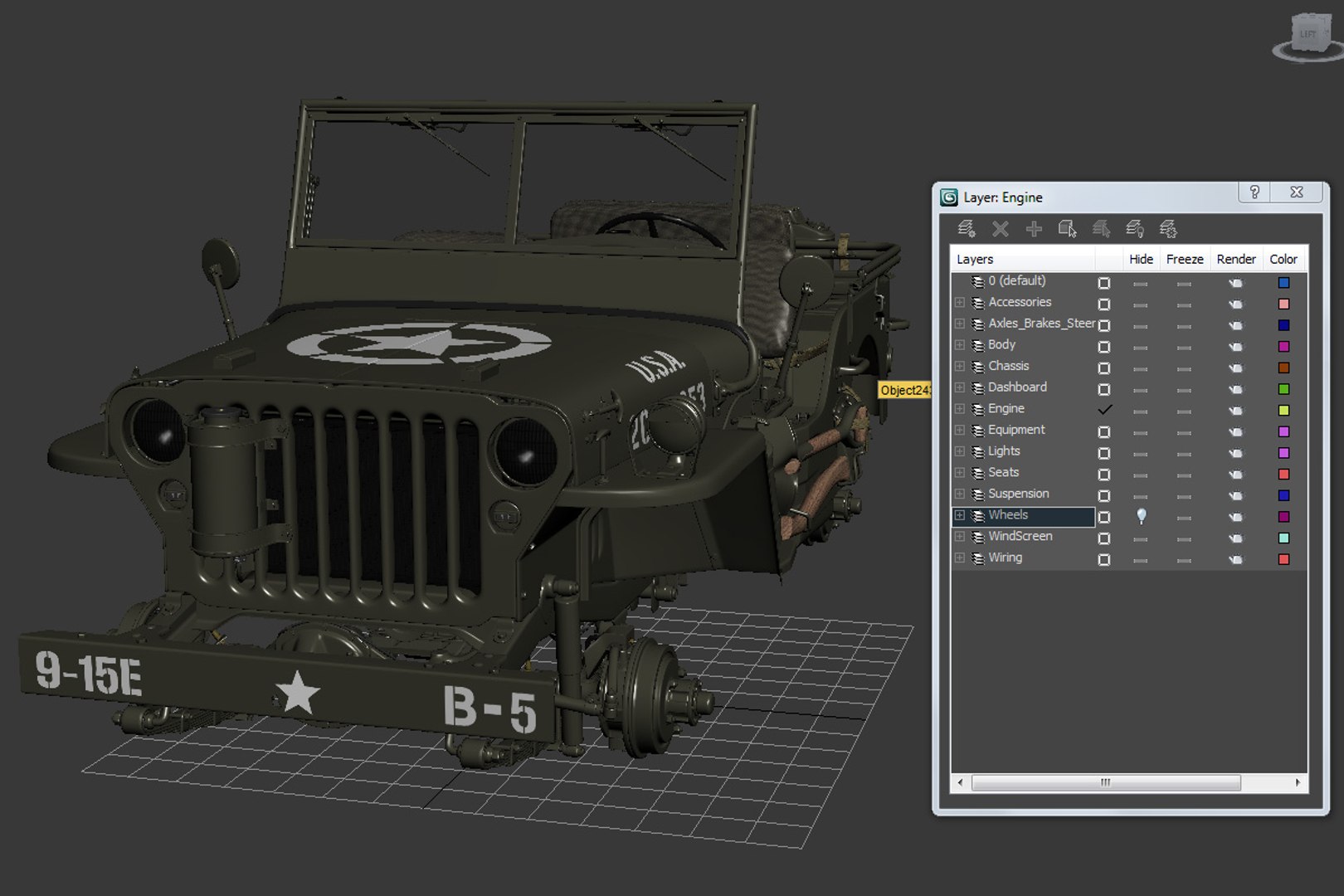The image size is (1344, 896).
Task: Expand the Wheels layer
Action: coord(960,515)
